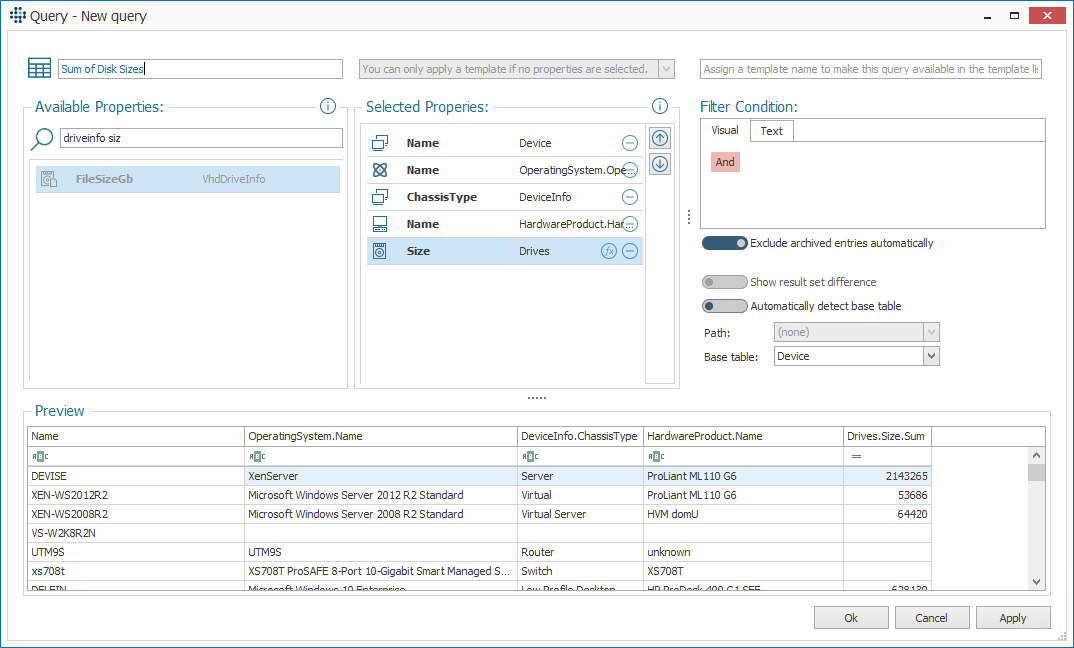The width and height of the screenshot is (1074, 648).
Task: Select the VS-W2K8R2N cell in preview
Action: (136, 533)
